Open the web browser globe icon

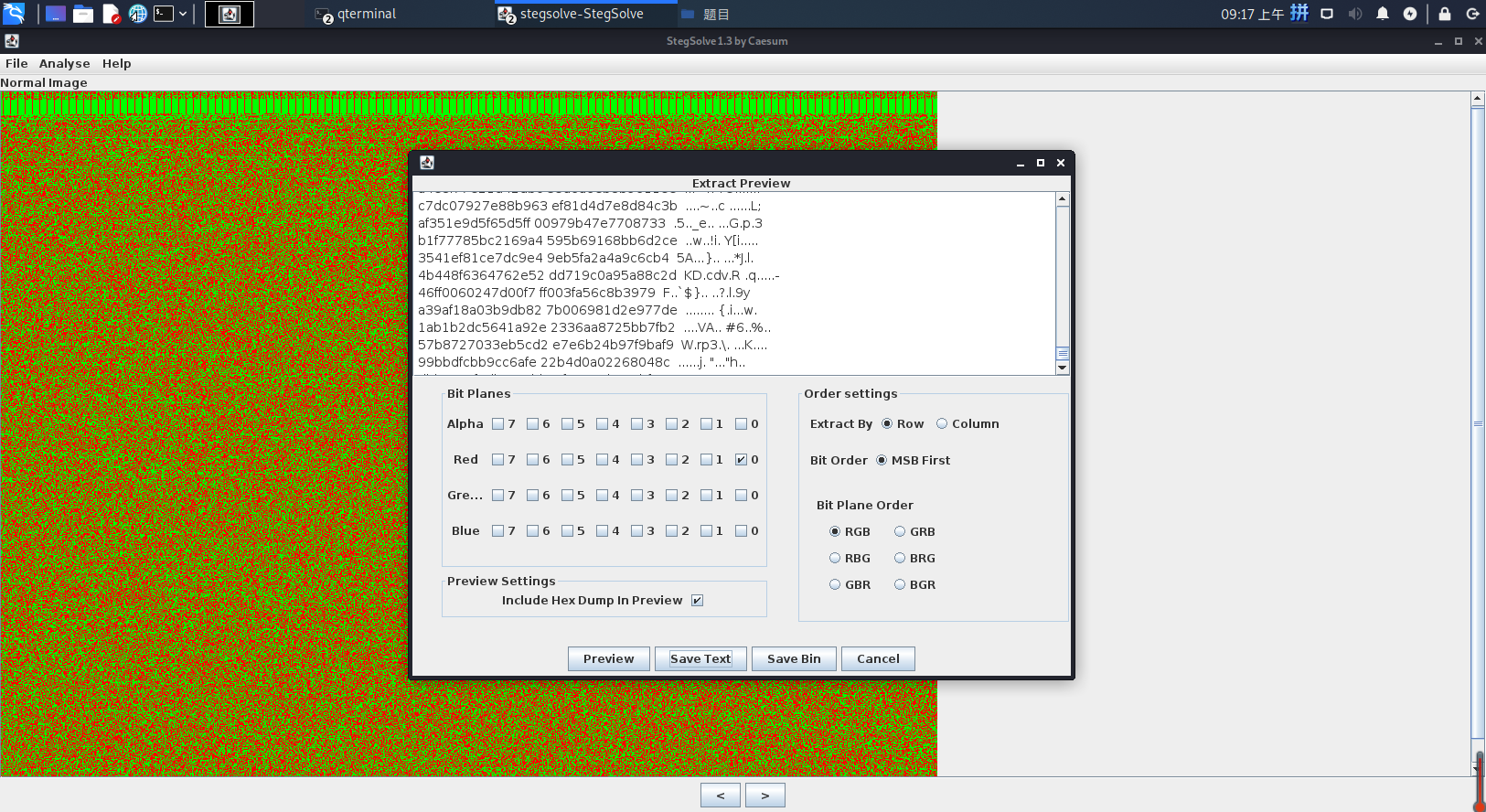click(x=137, y=14)
